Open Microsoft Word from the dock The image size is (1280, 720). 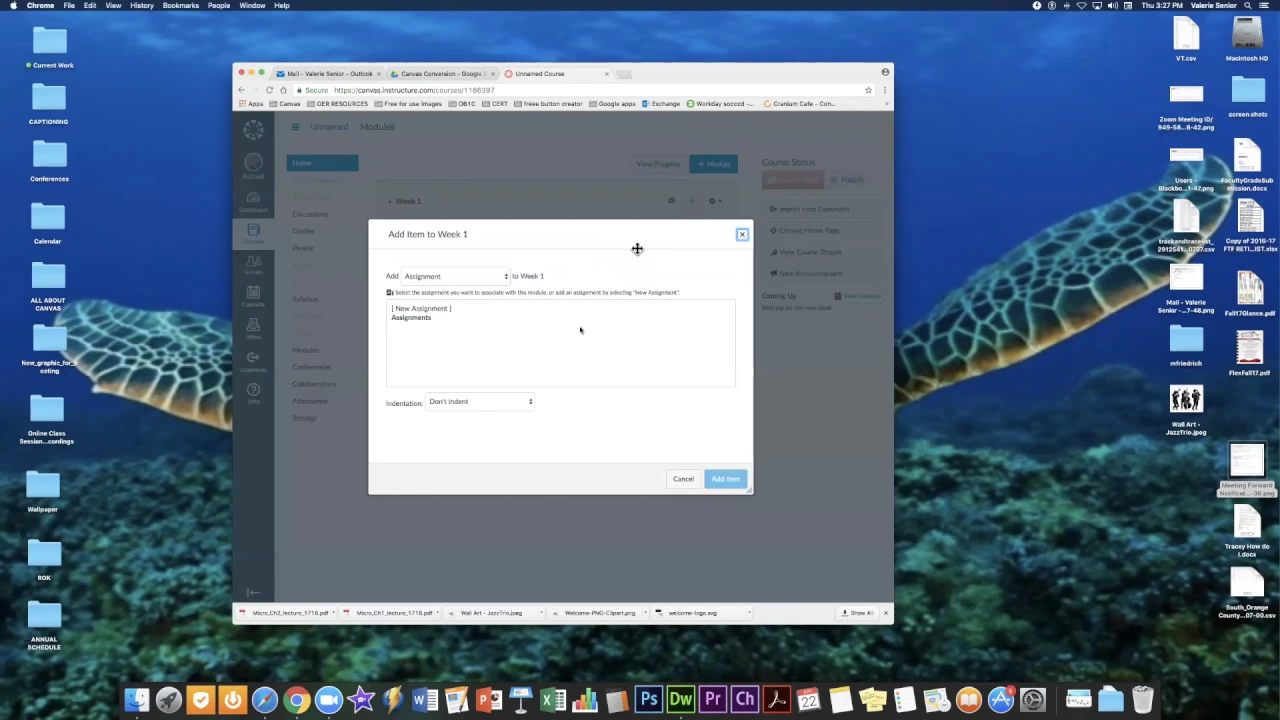point(425,700)
